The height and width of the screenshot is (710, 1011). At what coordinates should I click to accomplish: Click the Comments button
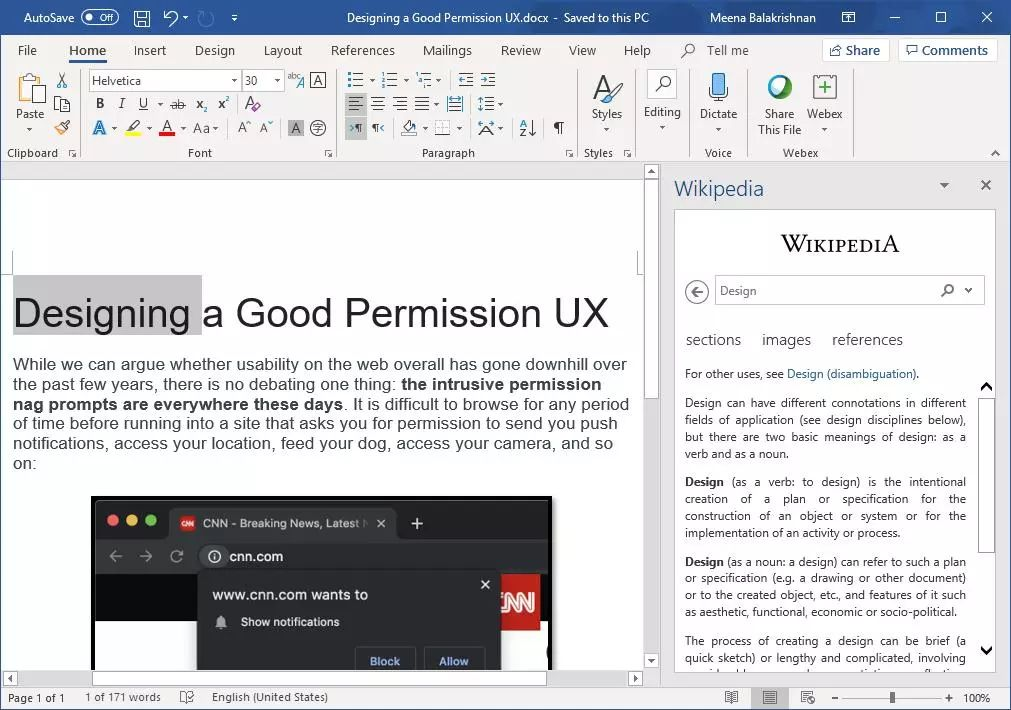(x=947, y=50)
